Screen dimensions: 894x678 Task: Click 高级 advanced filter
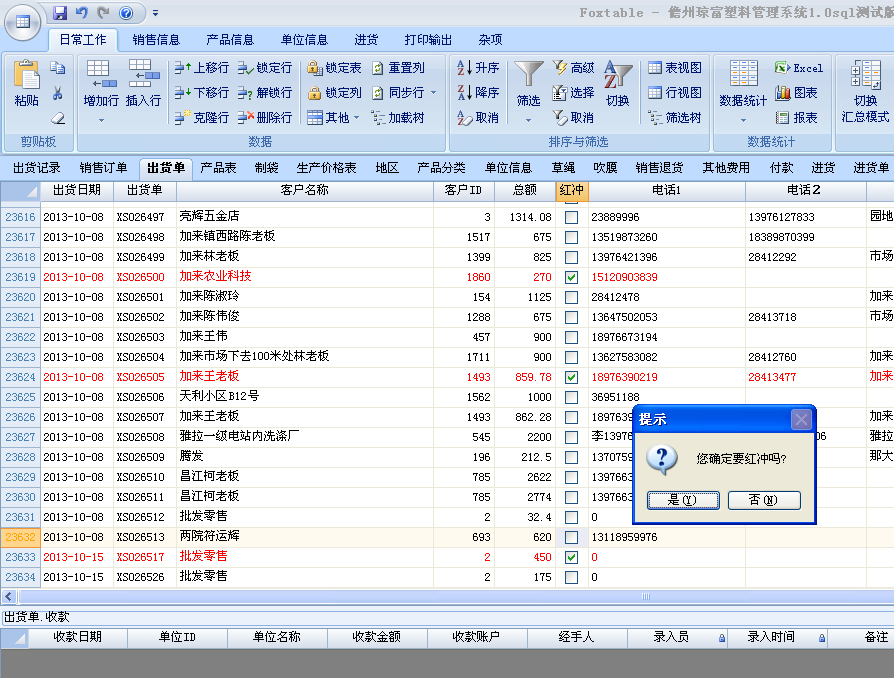574,68
